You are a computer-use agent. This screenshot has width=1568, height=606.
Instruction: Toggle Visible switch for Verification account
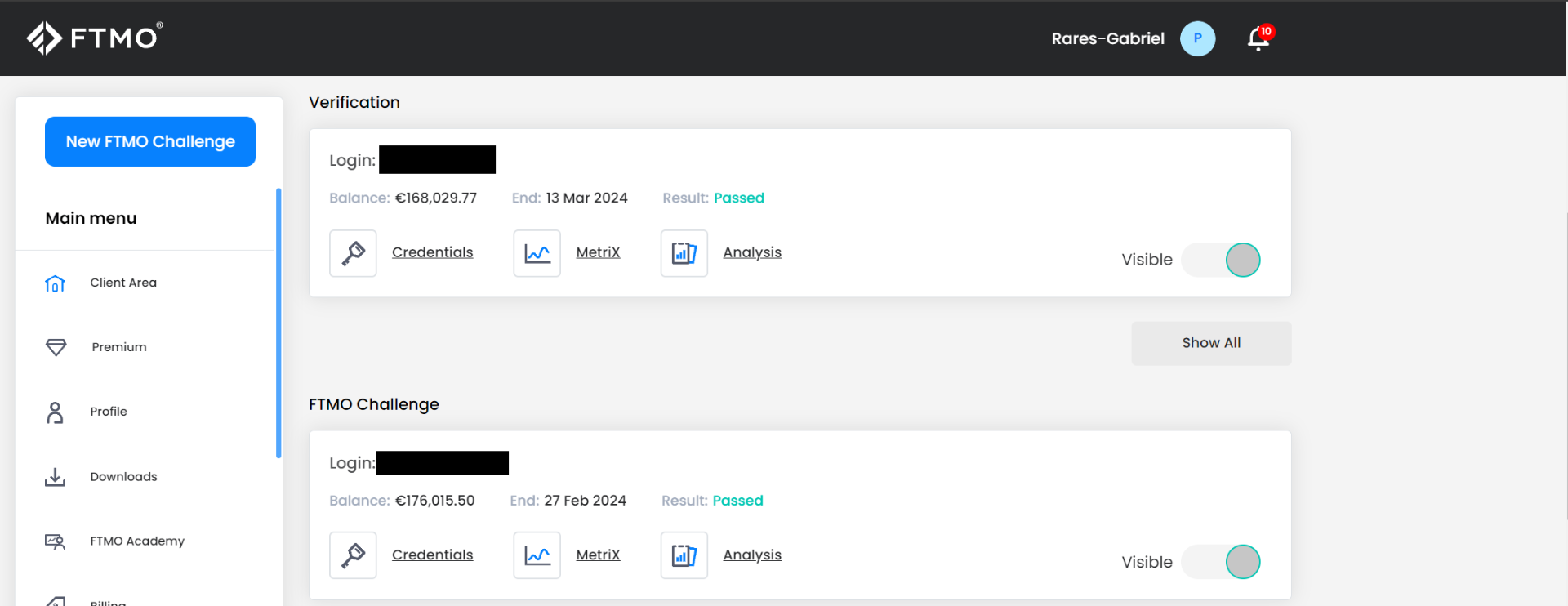pyautogui.click(x=1221, y=261)
